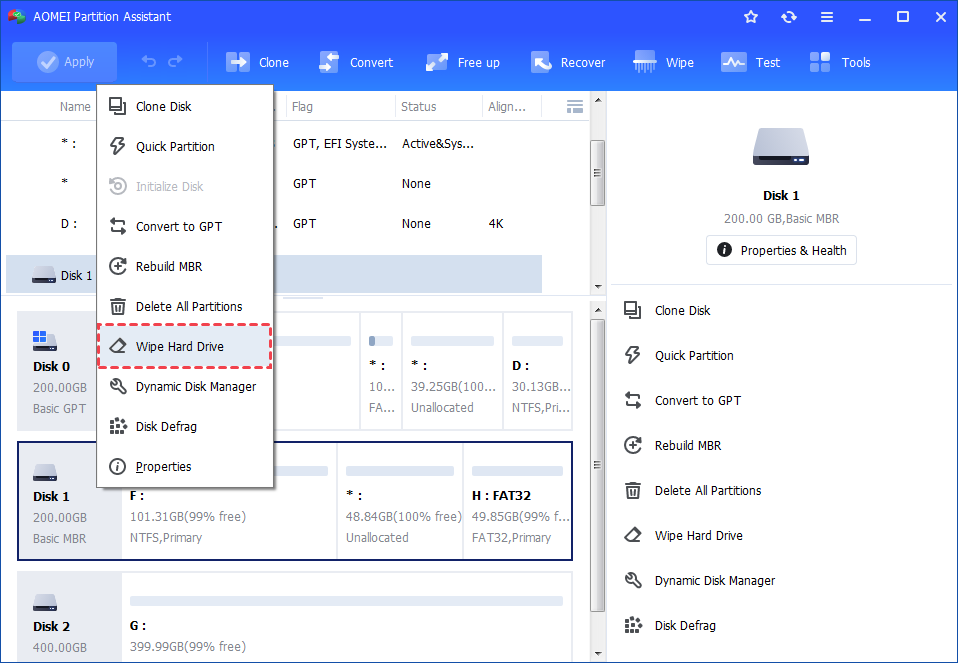Image resolution: width=958 pixels, height=663 pixels.
Task: Select Quick Partition in context menu
Action: coord(185,147)
